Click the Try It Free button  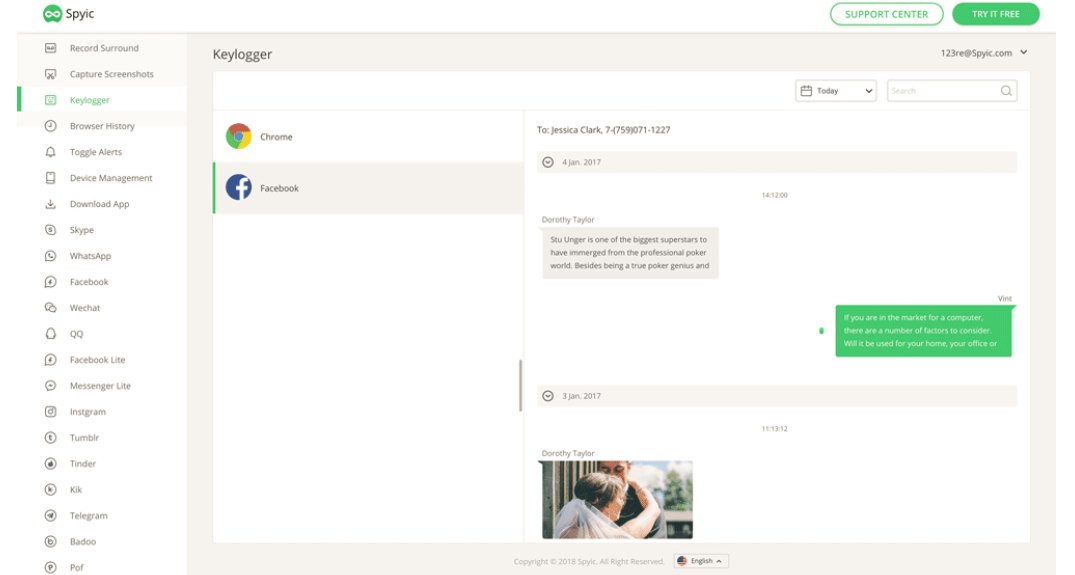tap(995, 14)
